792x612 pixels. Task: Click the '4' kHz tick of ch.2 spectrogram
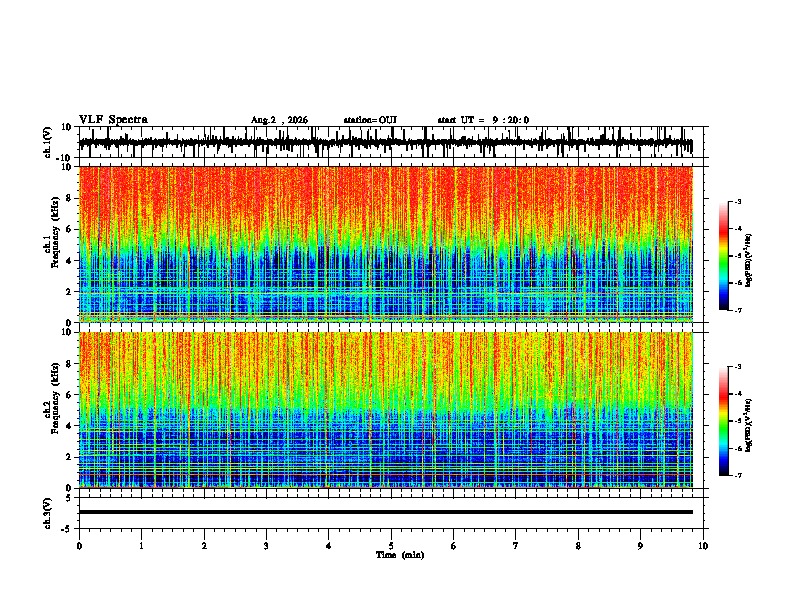point(69,426)
